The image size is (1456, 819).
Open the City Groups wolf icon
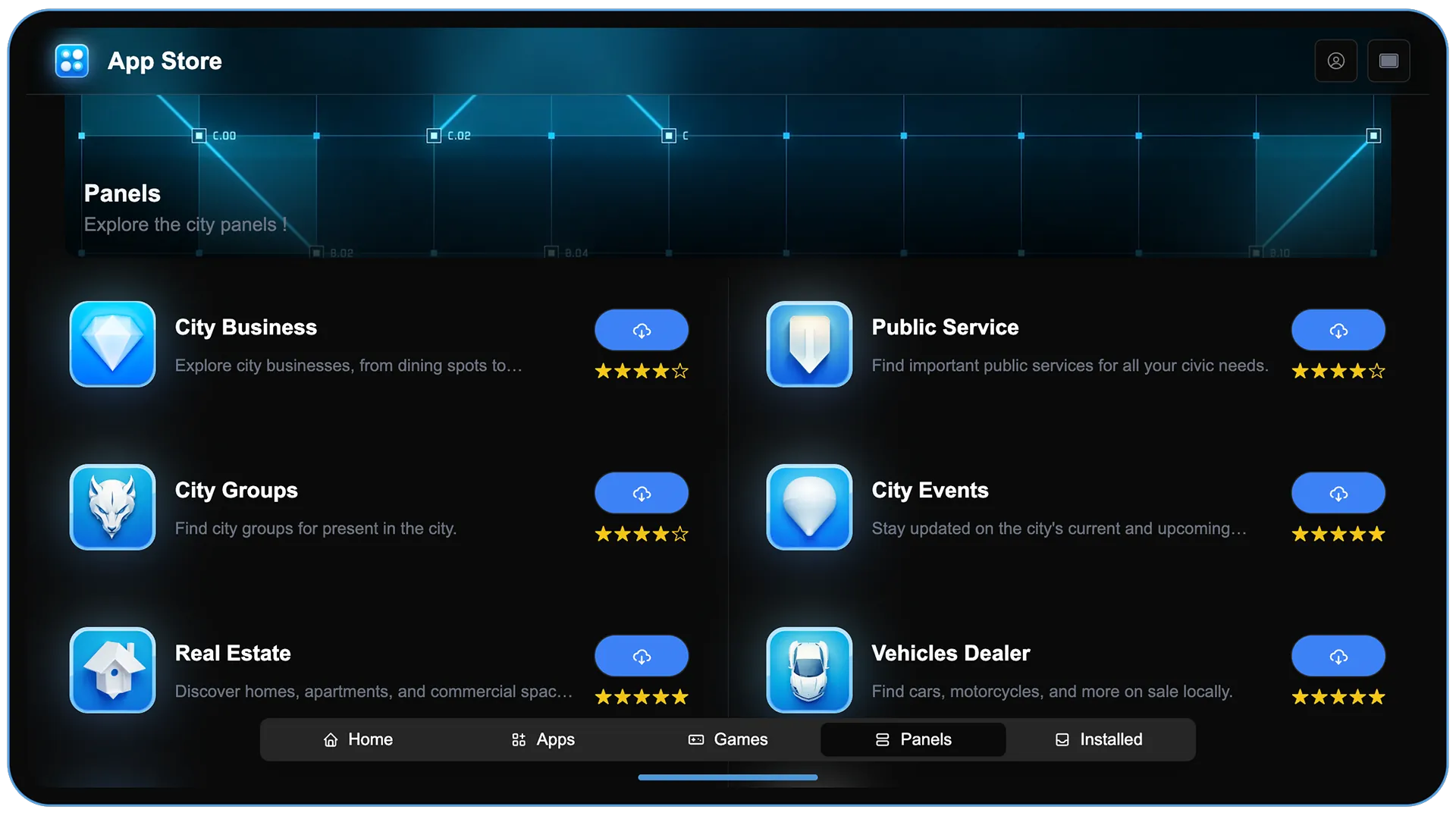click(112, 508)
